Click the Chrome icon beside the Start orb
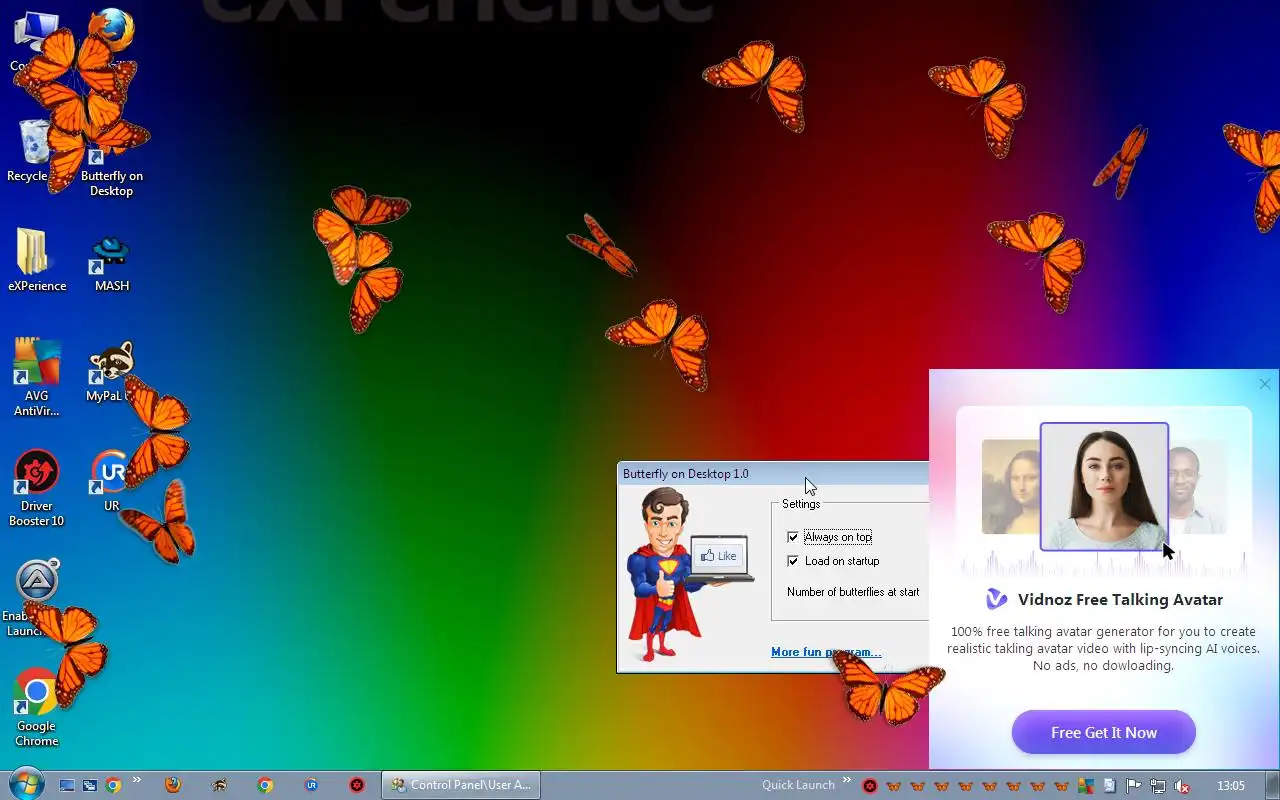The width and height of the screenshot is (1280, 800). (x=113, y=785)
